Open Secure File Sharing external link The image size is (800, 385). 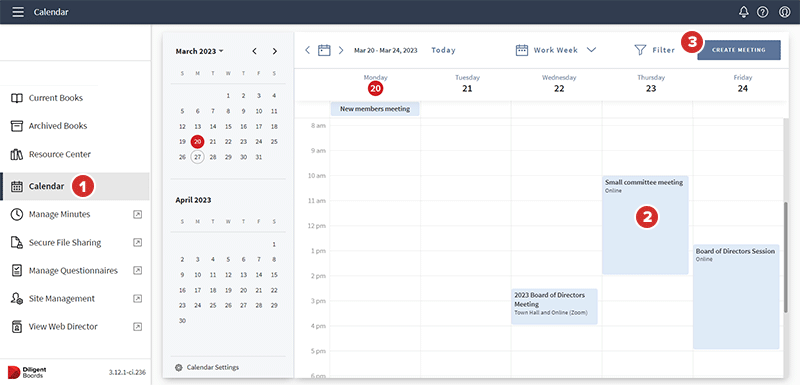click(137, 243)
